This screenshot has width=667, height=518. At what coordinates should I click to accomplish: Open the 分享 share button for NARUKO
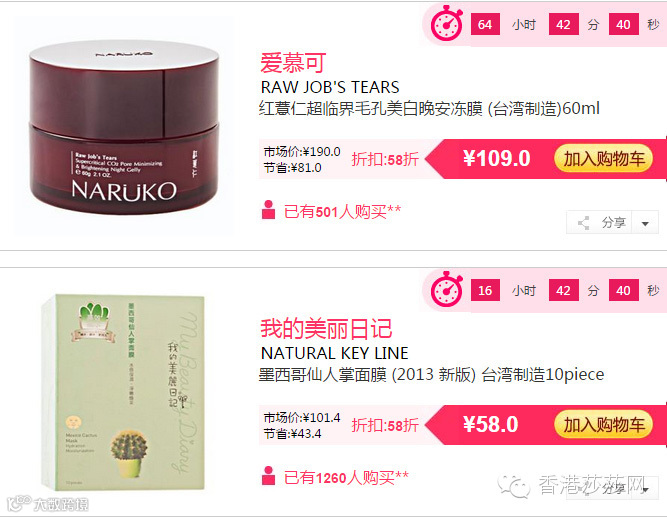(599, 222)
